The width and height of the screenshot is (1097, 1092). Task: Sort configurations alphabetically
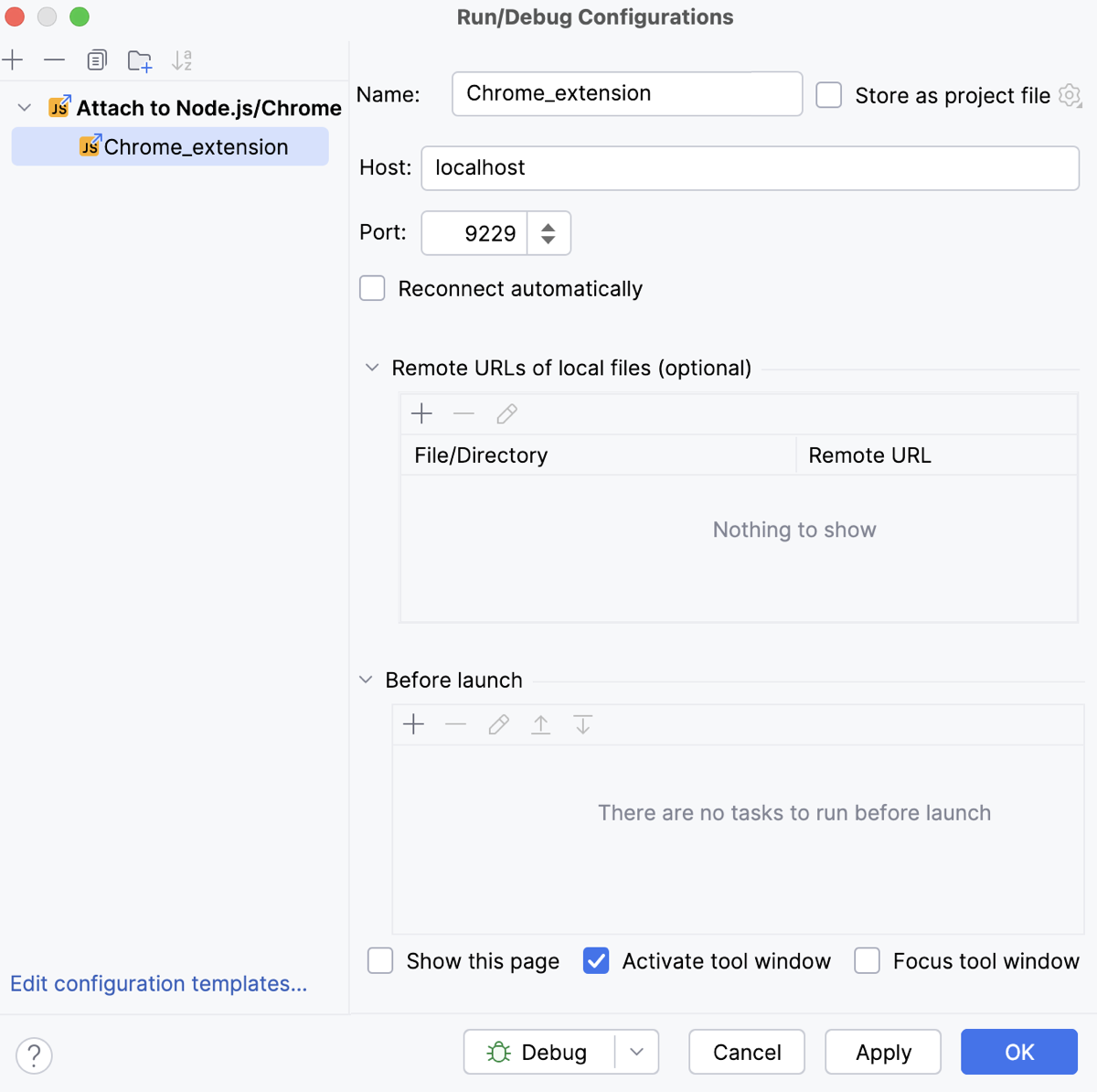181,59
